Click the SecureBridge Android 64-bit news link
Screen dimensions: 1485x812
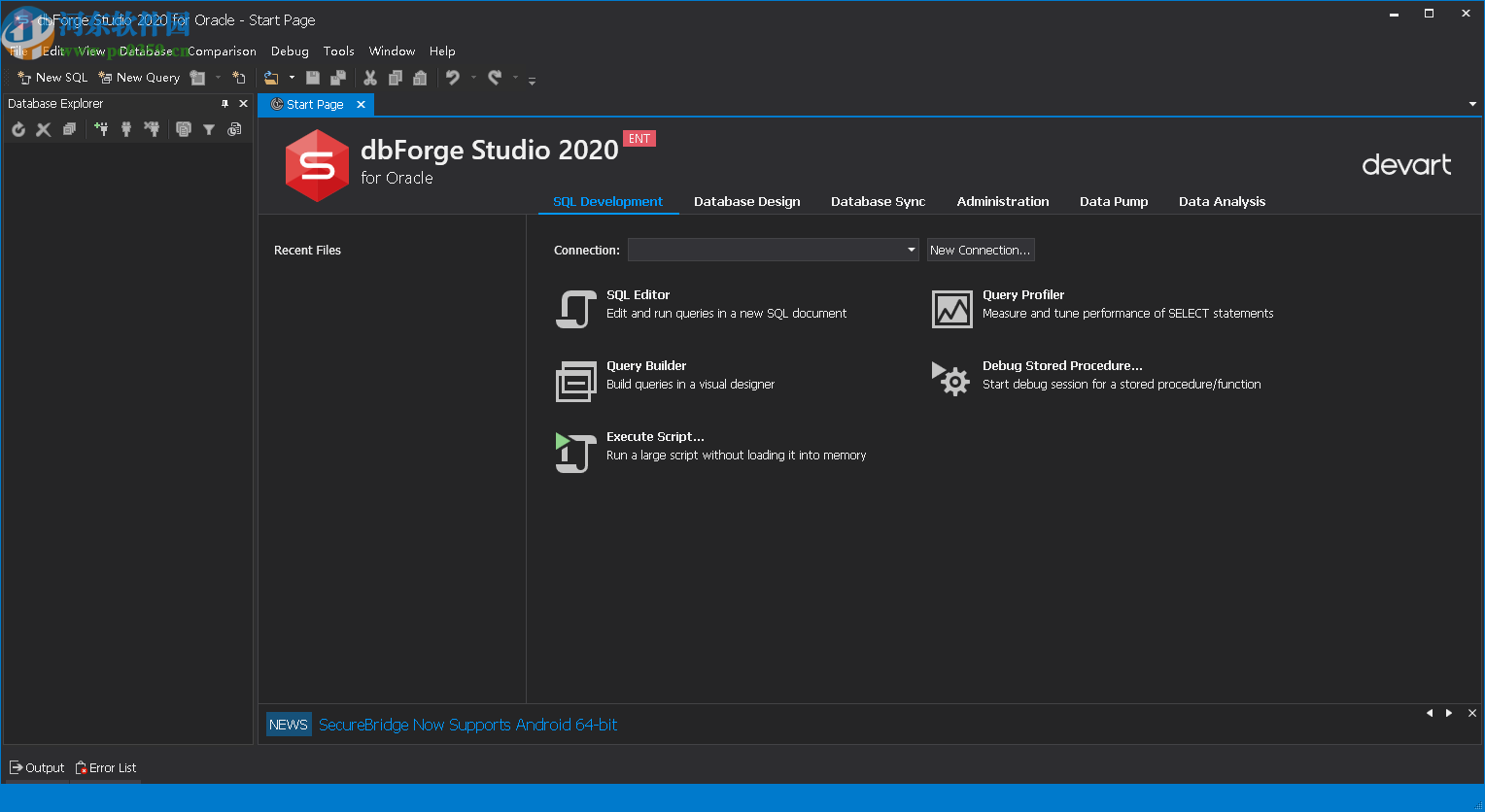click(468, 725)
